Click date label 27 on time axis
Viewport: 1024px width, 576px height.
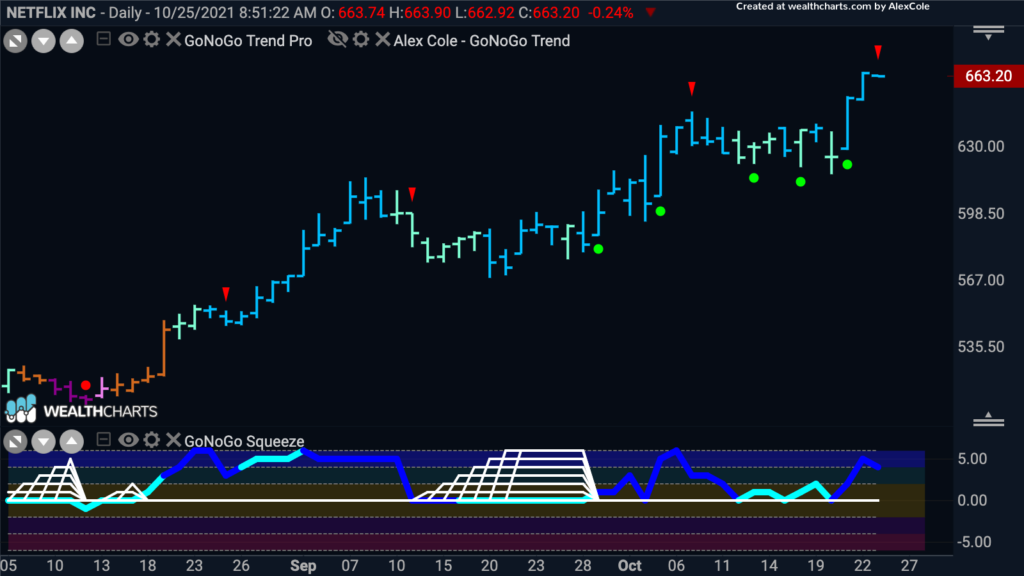tap(909, 566)
